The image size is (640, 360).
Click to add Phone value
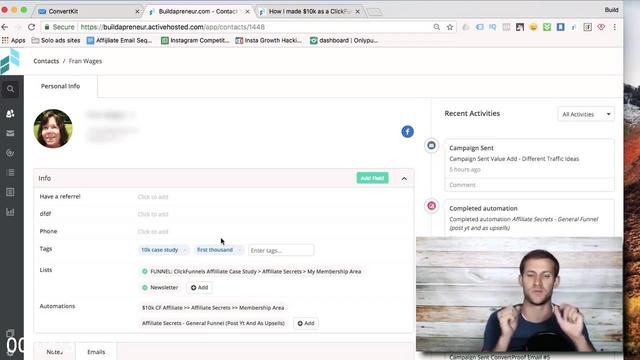pyautogui.click(x=153, y=232)
